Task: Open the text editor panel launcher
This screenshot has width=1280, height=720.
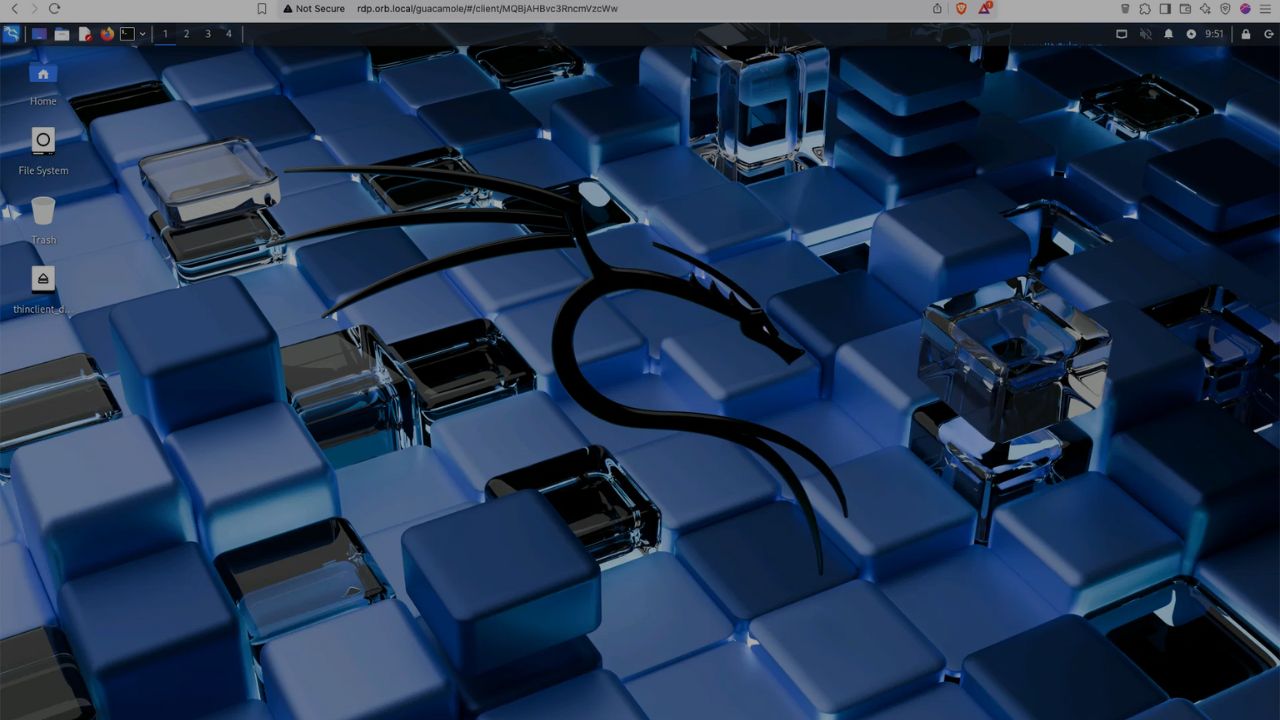Action: coord(85,34)
